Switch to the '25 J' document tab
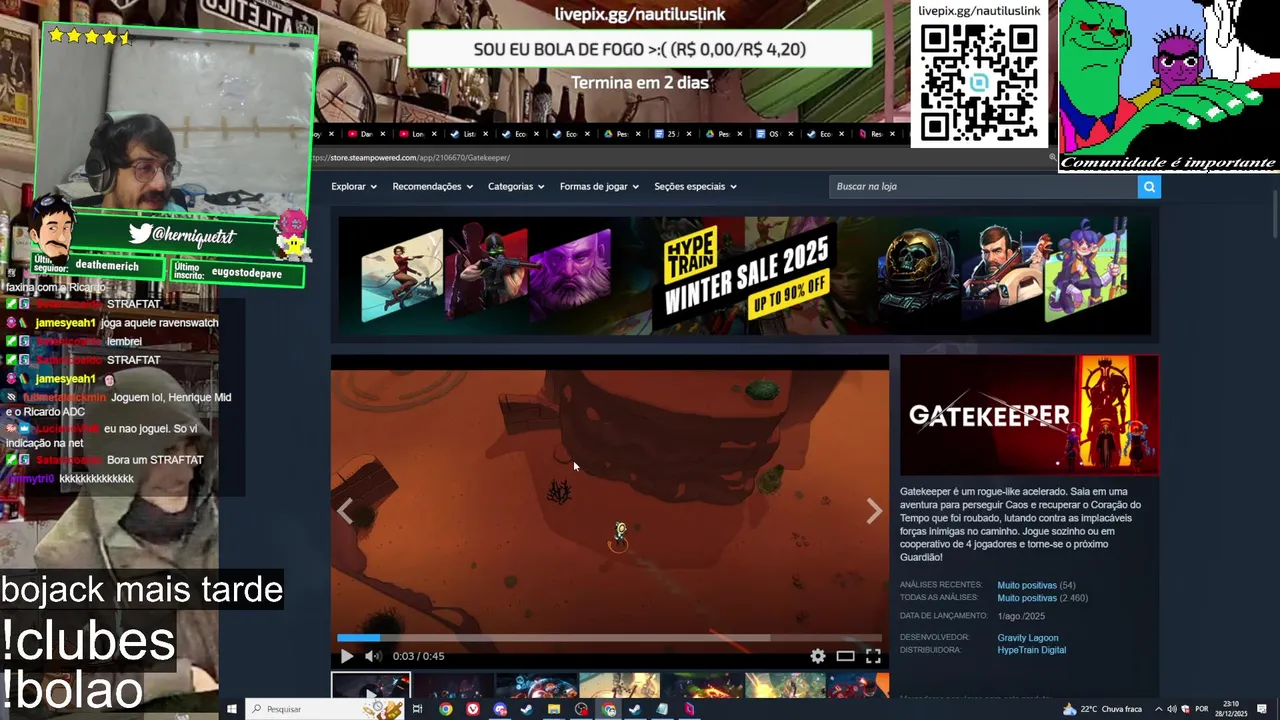 tap(666, 134)
